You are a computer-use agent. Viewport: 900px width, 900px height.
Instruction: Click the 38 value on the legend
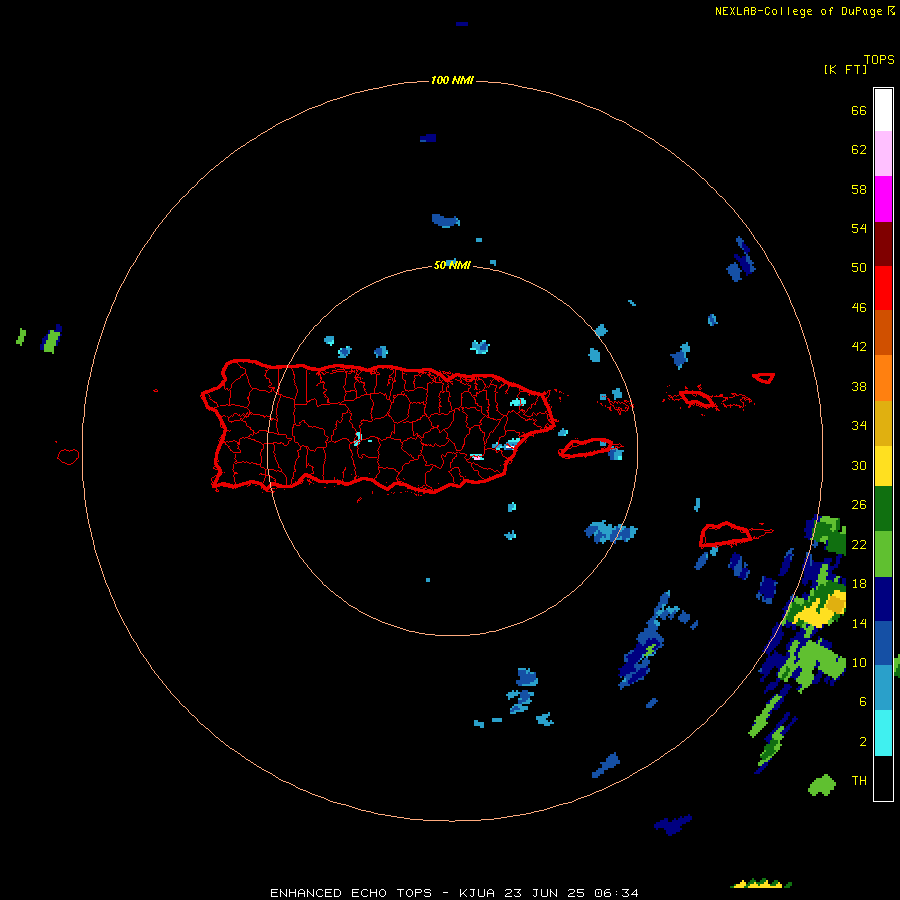859,386
